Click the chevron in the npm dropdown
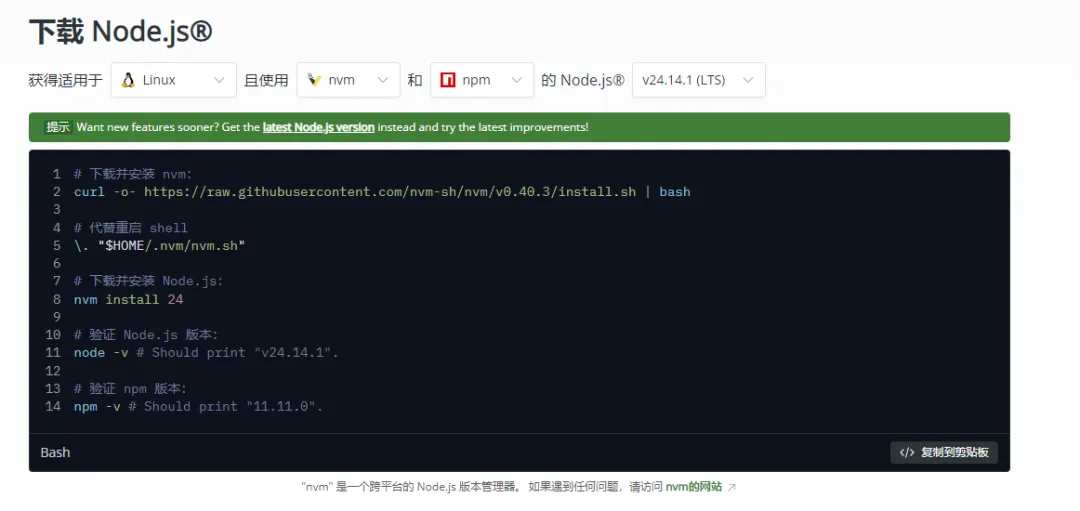This screenshot has height=511, width=1080. [x=517, y=80]
